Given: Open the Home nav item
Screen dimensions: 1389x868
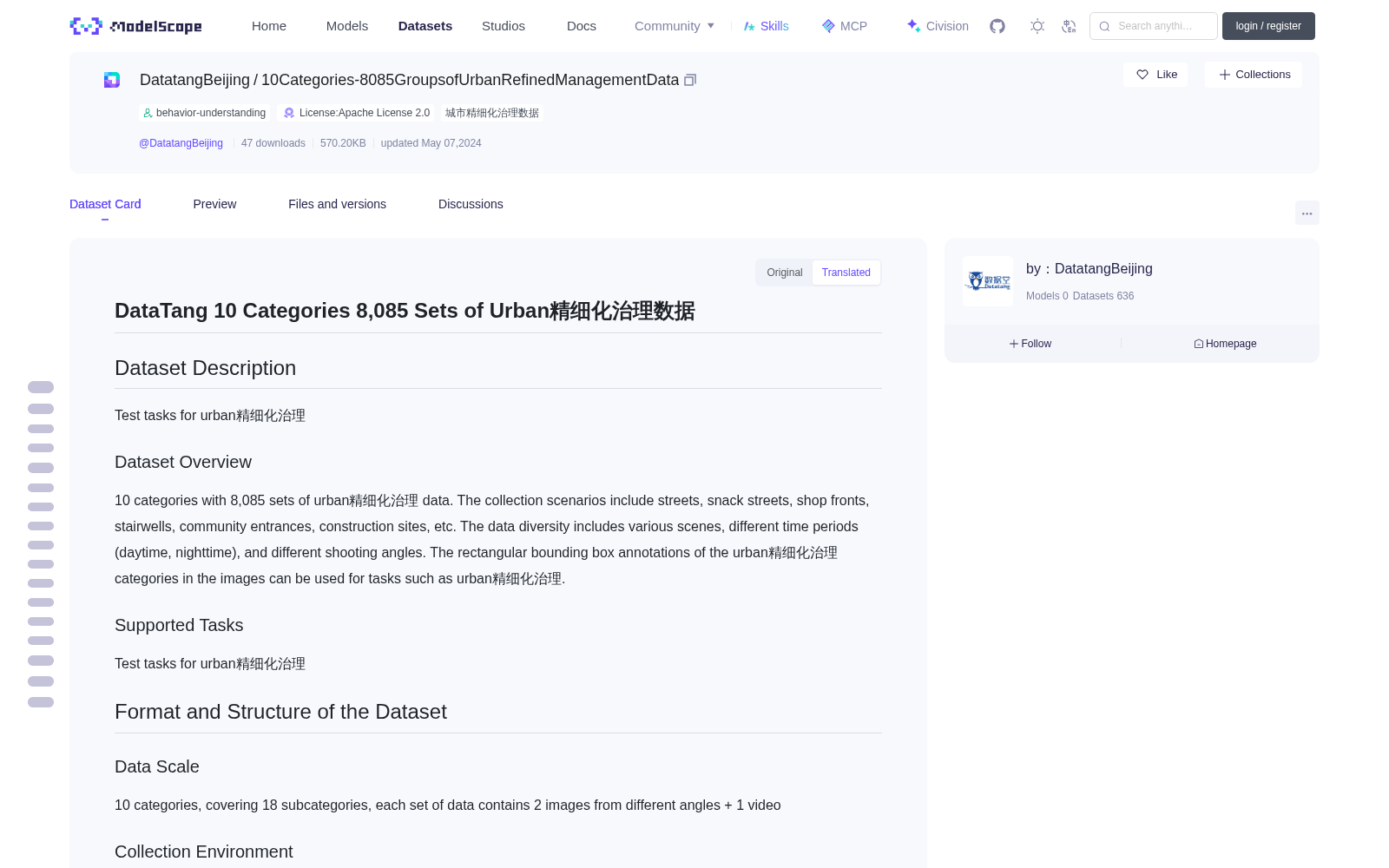Looking at the screenshot, I should point(269,26).
